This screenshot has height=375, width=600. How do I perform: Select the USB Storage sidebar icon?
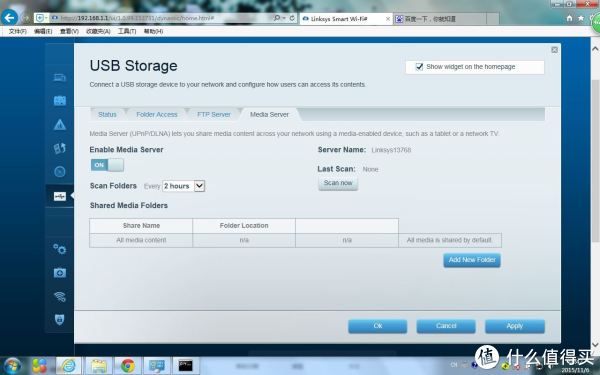(x=60, y=196)
